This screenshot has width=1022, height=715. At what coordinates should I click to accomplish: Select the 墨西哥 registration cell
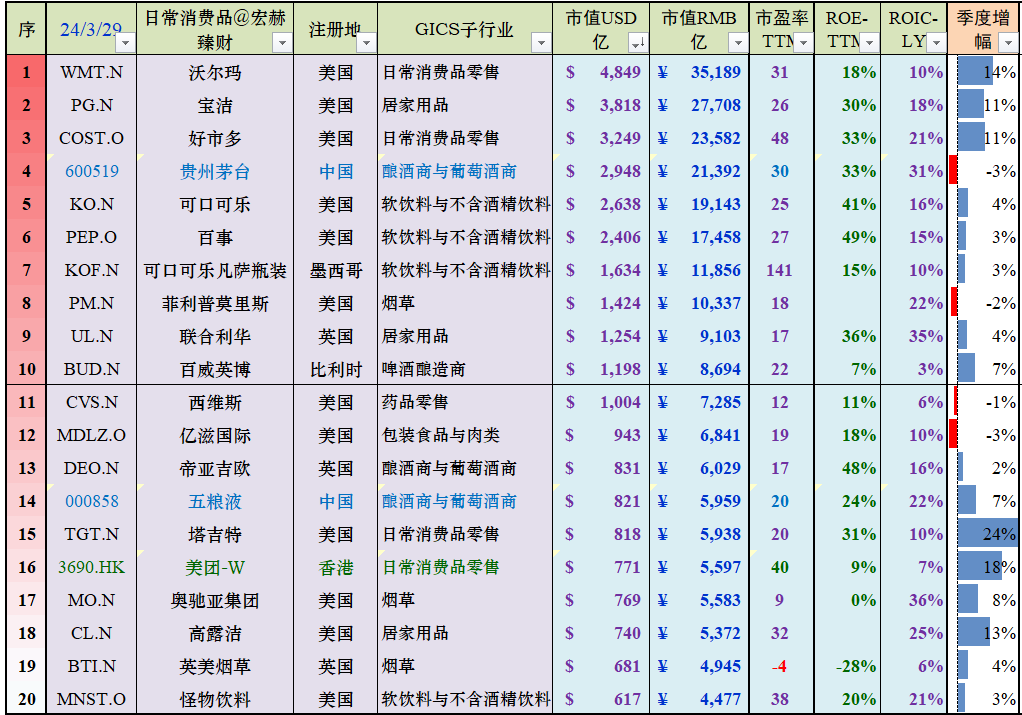click(x=336, y=270)
